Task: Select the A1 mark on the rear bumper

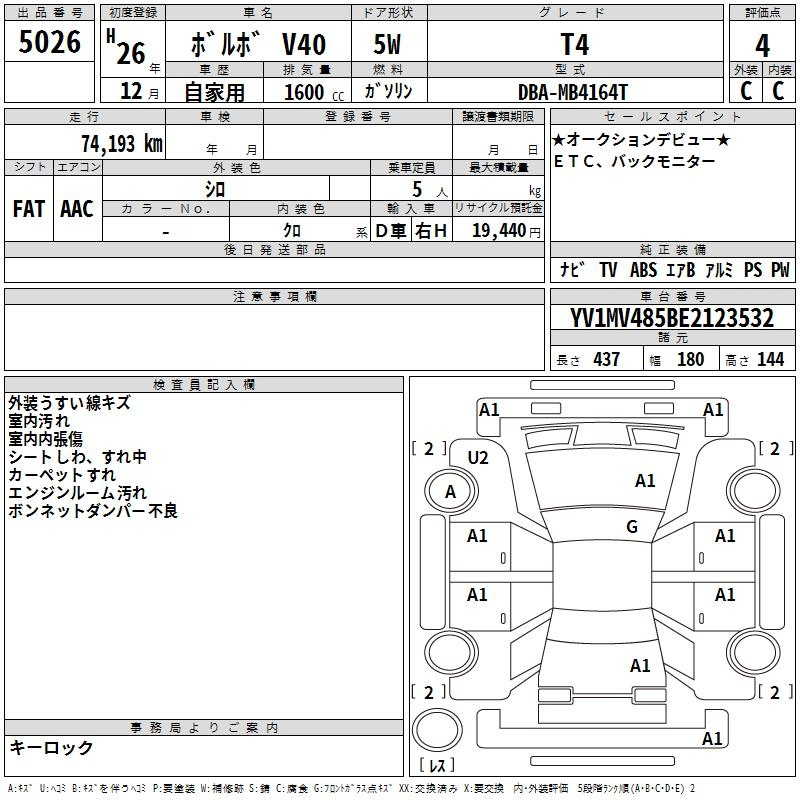Action: click(712, 738)
